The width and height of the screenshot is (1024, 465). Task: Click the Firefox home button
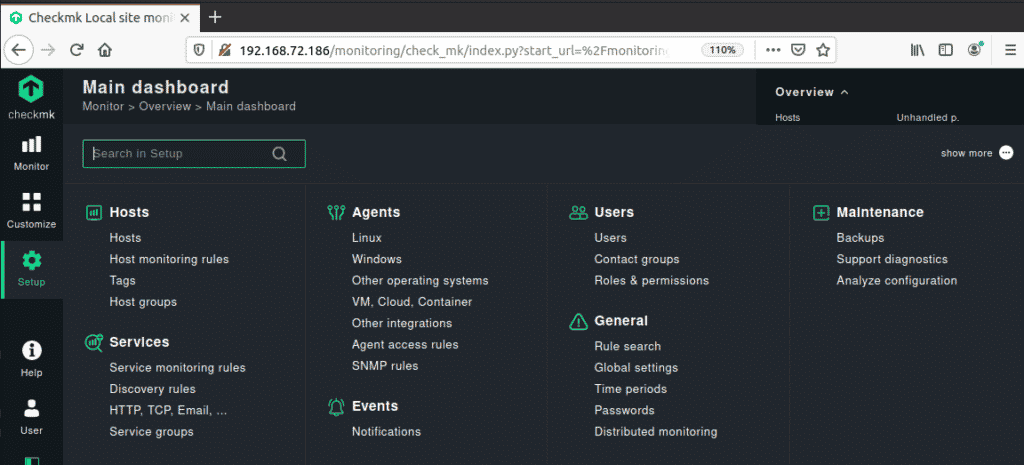point(104,49)
